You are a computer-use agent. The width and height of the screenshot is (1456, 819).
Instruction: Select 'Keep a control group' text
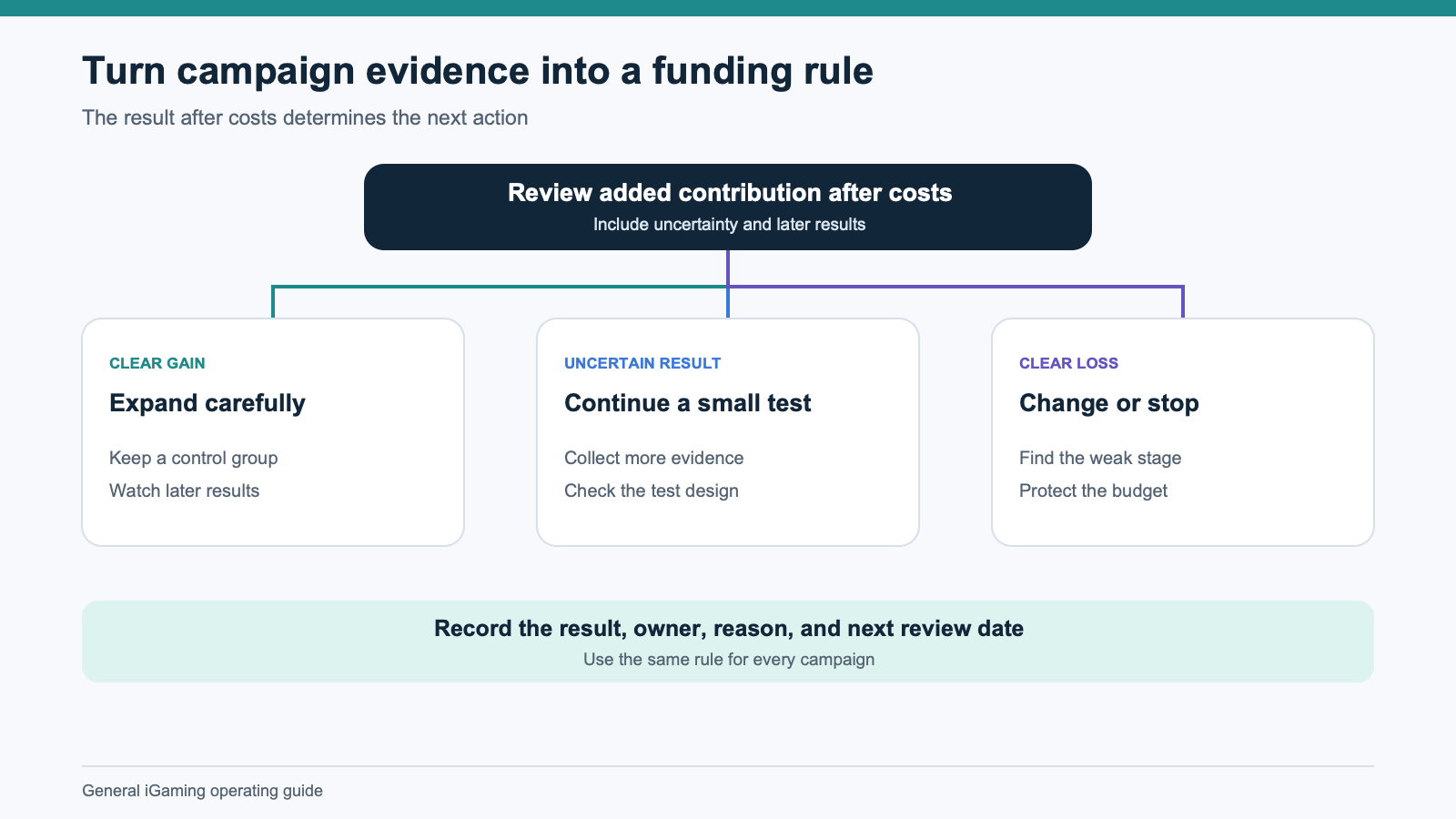[x=194, y=459]
